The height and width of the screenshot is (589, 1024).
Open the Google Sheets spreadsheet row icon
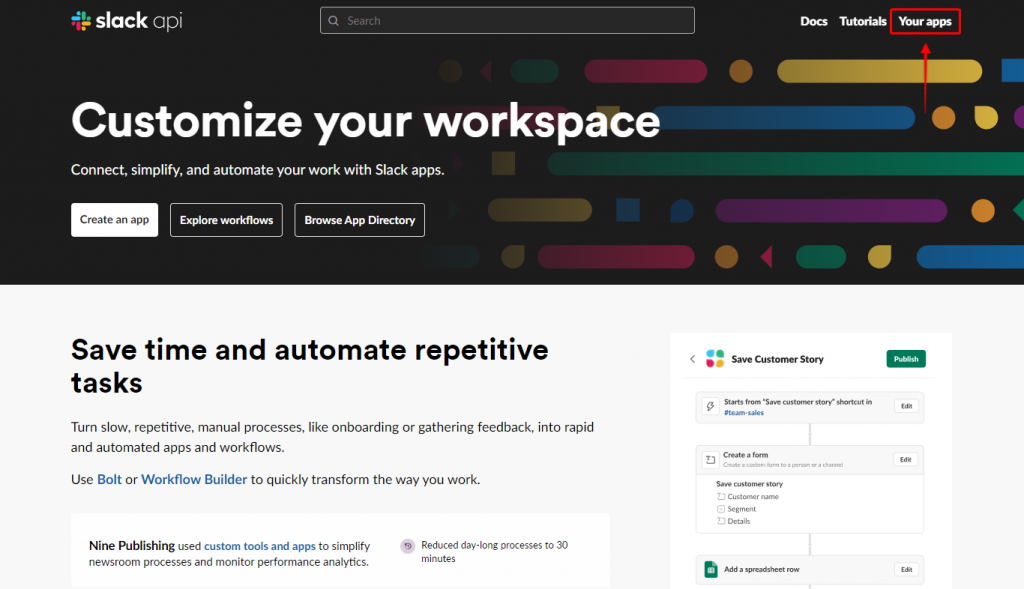coord(713,569)
